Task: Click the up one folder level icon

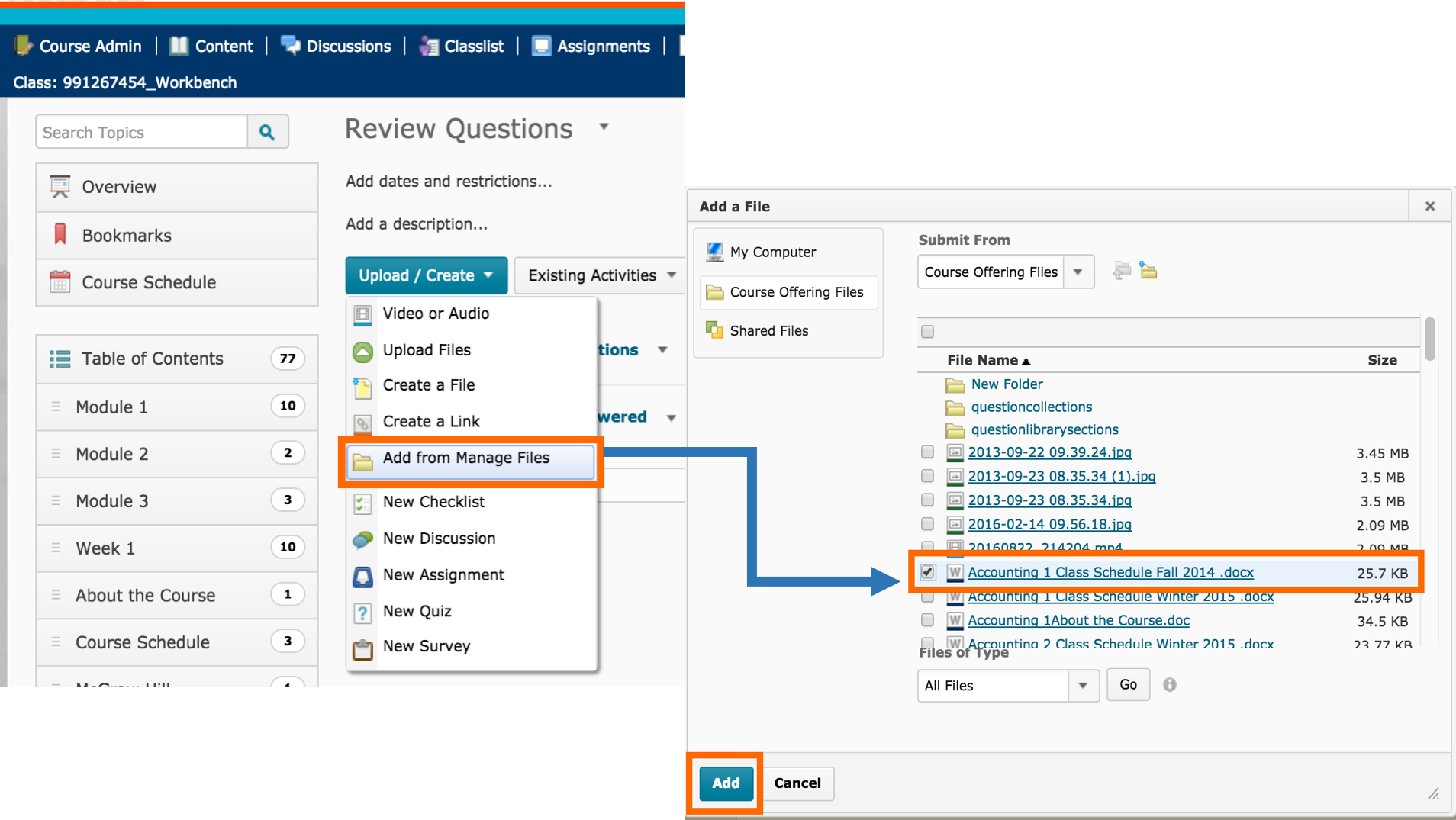Action: point(1122,270)
